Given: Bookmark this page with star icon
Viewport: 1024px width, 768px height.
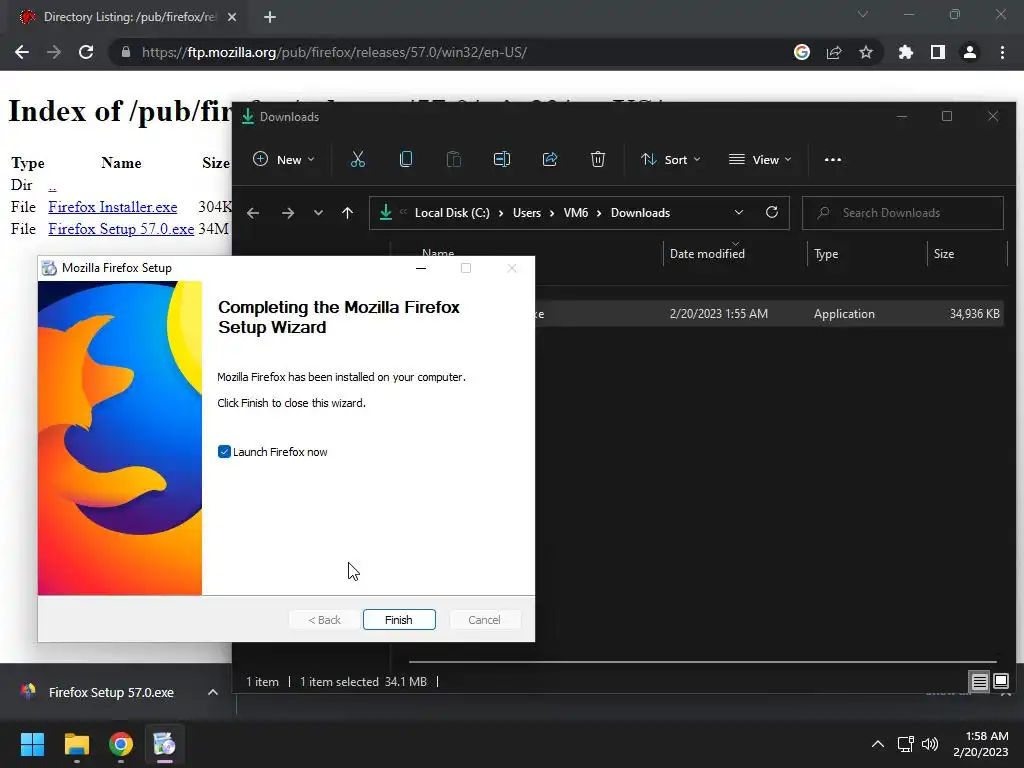Looking at the screenshot, I should point(866,52).
